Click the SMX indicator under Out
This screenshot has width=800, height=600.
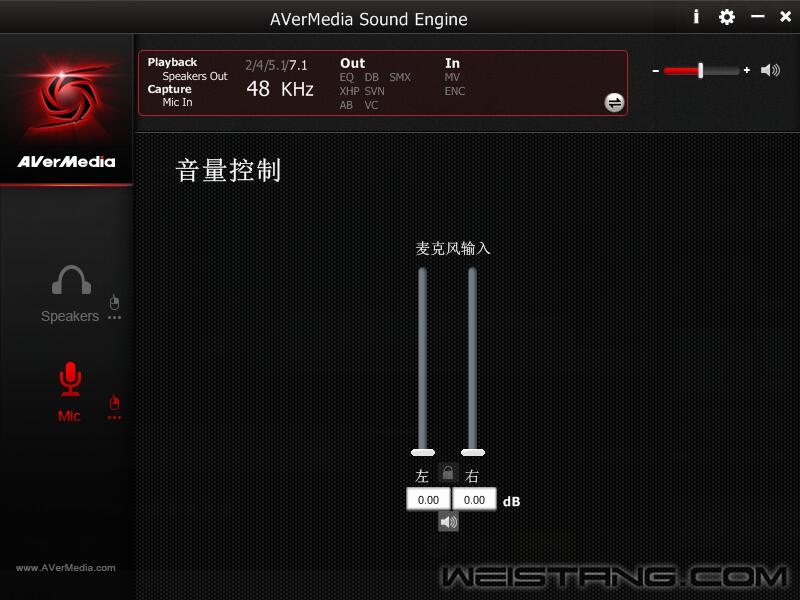(400, 78)
